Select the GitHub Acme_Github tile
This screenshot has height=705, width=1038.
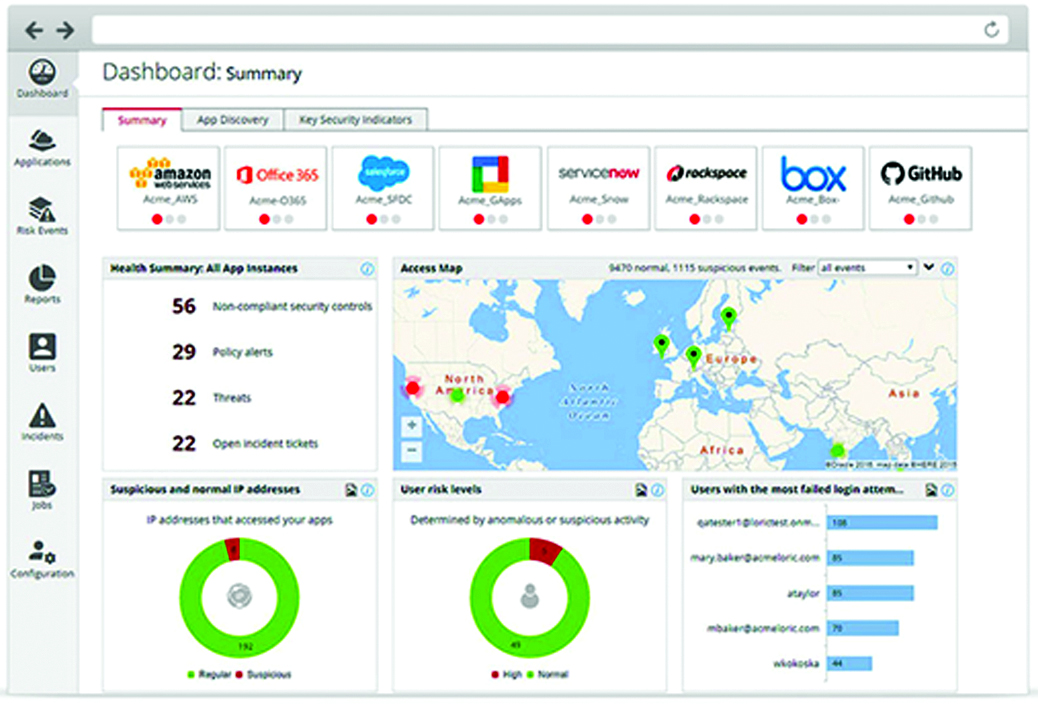tap(921, 189)
